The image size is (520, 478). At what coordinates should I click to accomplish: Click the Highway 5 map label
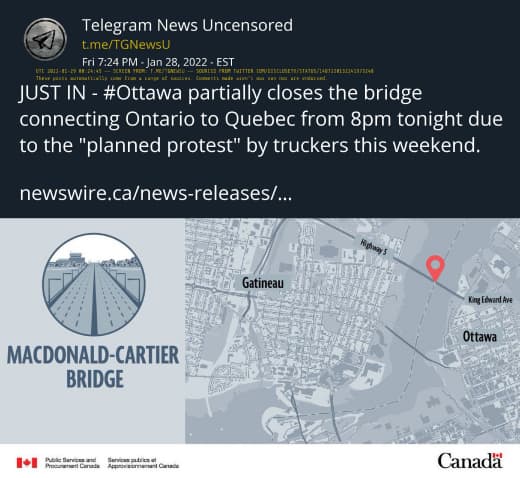point(374,247)
